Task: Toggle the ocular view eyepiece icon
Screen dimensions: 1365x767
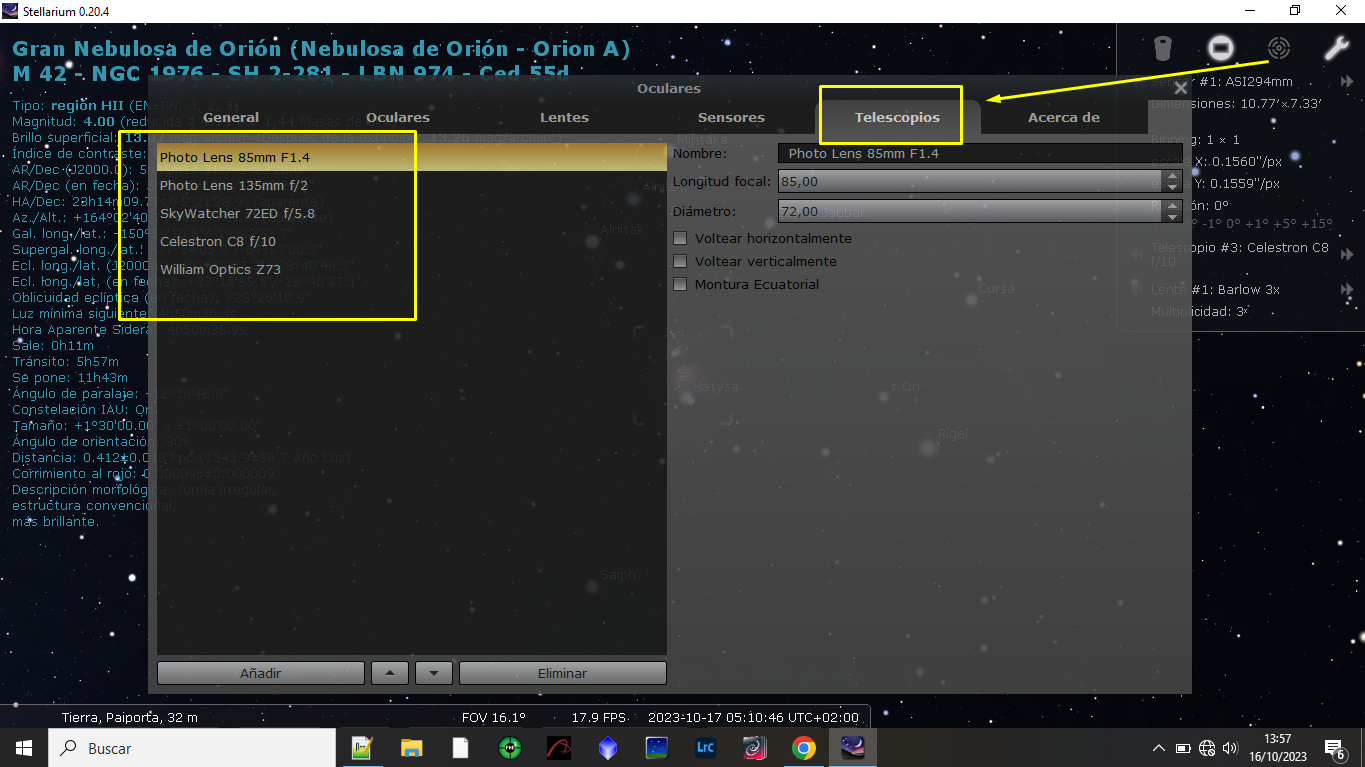Action: pyautogui.click(x=1162, y=48)
